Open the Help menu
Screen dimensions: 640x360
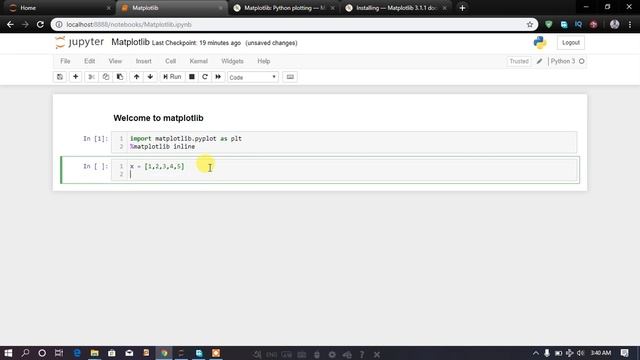(263, 61)
